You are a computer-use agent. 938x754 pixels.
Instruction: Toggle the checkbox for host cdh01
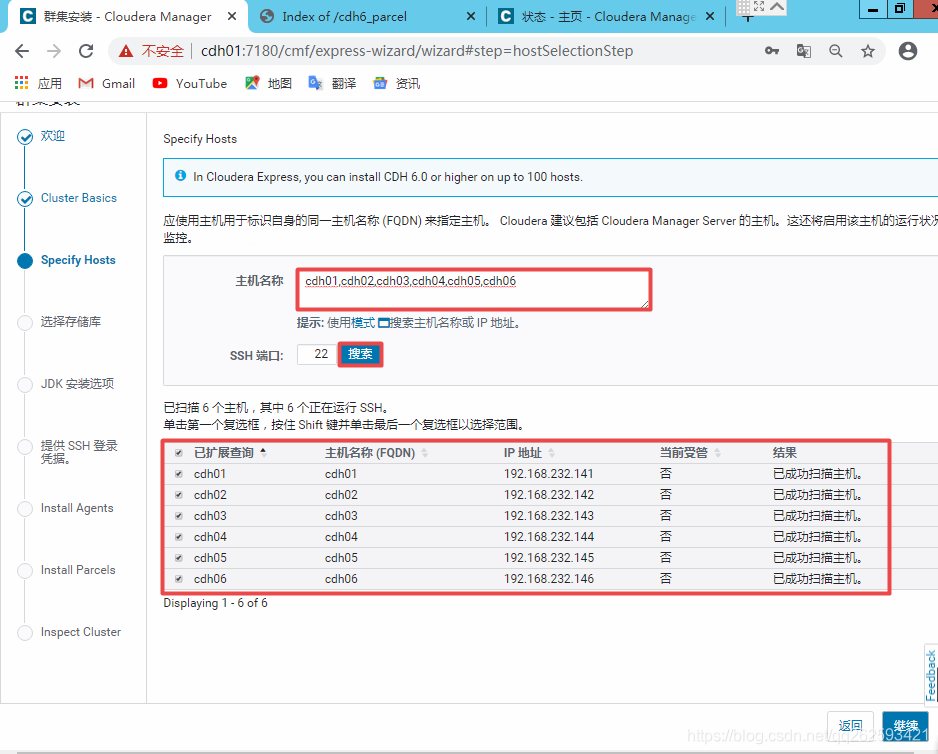point(178,474)
